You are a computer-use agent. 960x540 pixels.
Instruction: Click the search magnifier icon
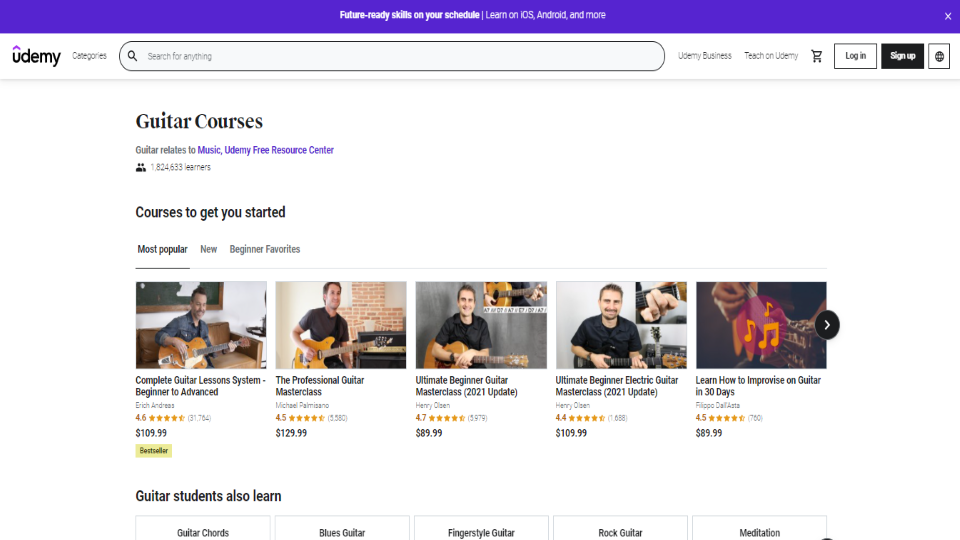coord(132,56)
